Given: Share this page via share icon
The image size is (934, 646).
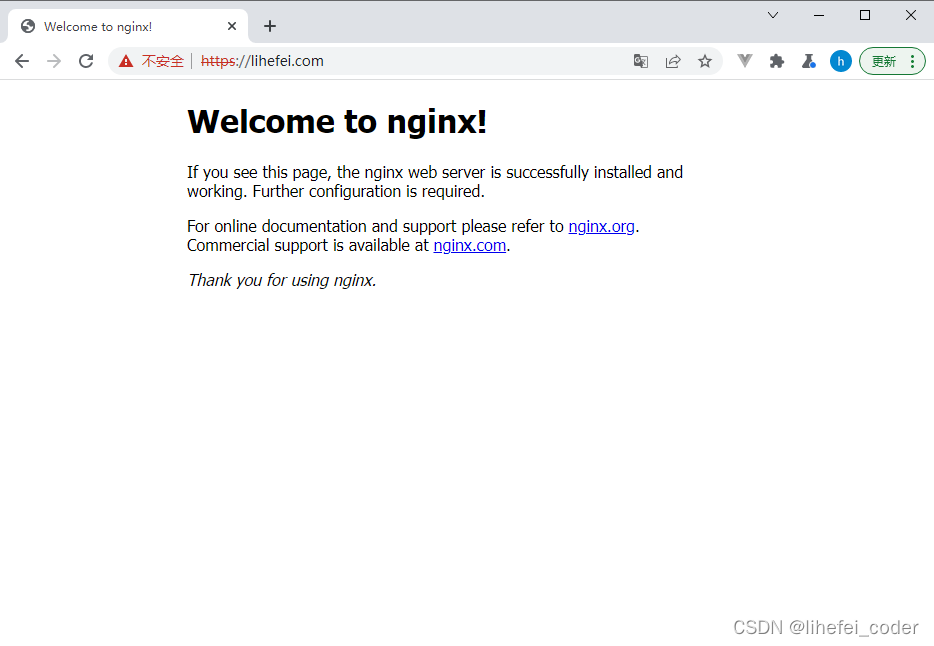Looking at the screenshot, I should [673, 61].
